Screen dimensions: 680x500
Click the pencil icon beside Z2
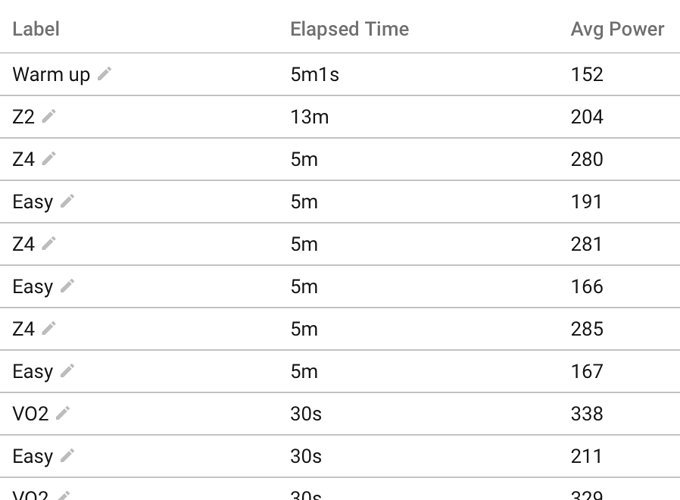click(49, 116)
